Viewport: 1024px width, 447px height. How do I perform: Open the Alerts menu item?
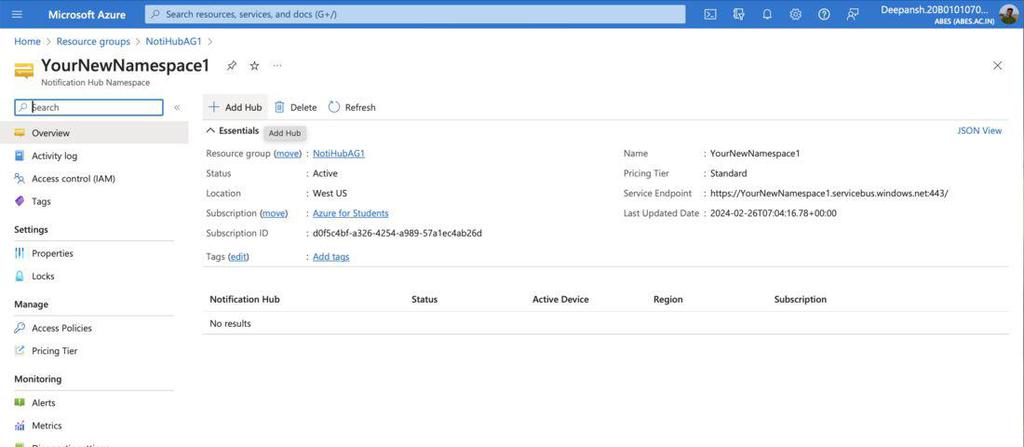point(94,403)
